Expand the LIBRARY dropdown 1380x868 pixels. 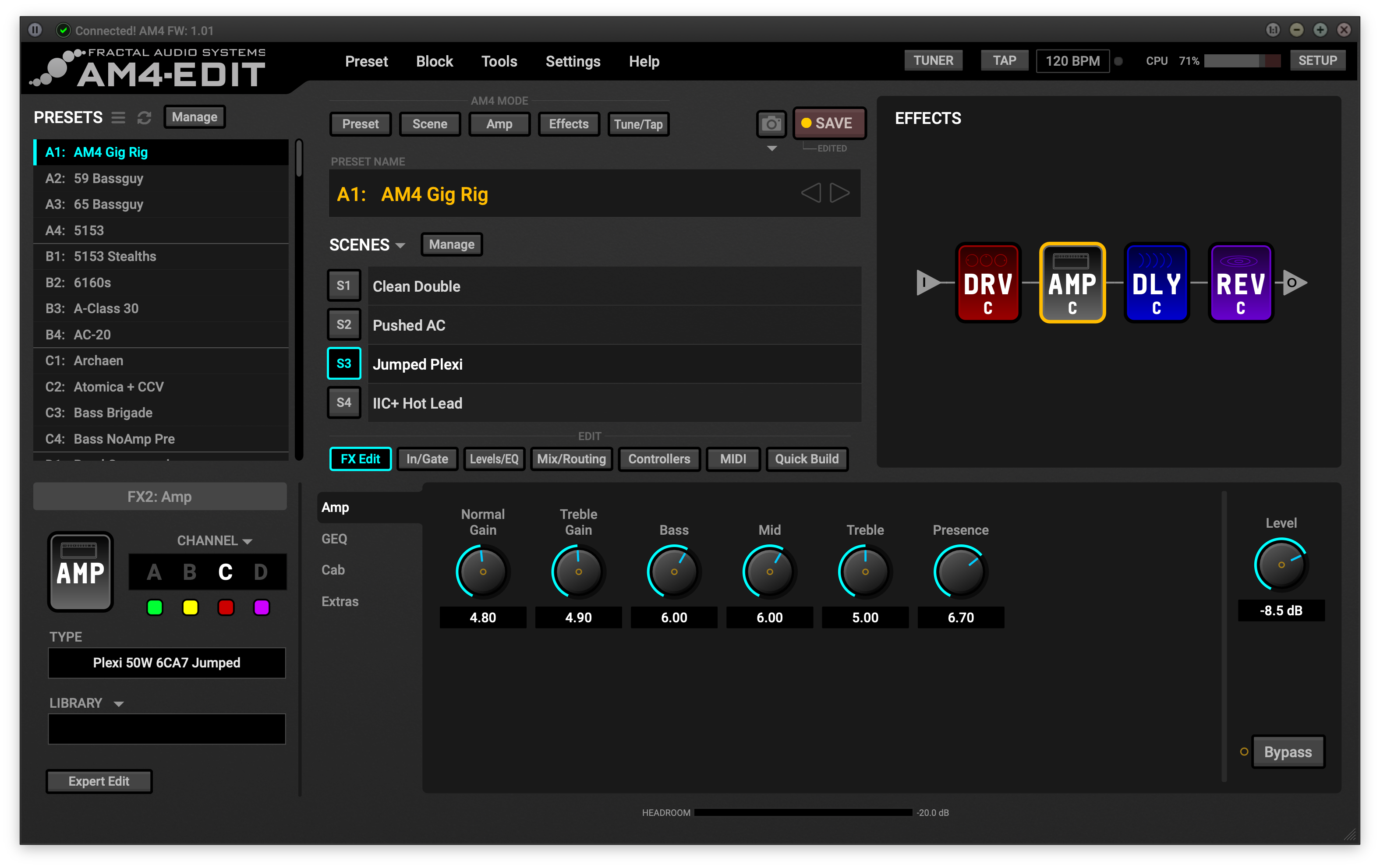tap(119, 704)
